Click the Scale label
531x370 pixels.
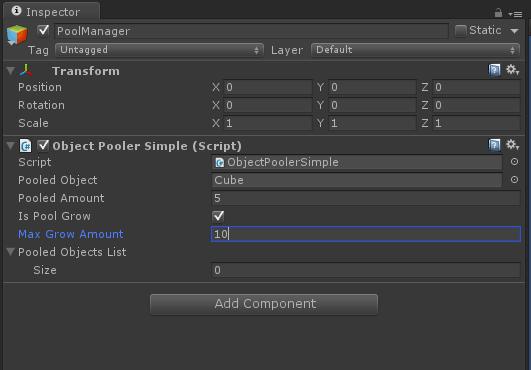click(33, 123)
